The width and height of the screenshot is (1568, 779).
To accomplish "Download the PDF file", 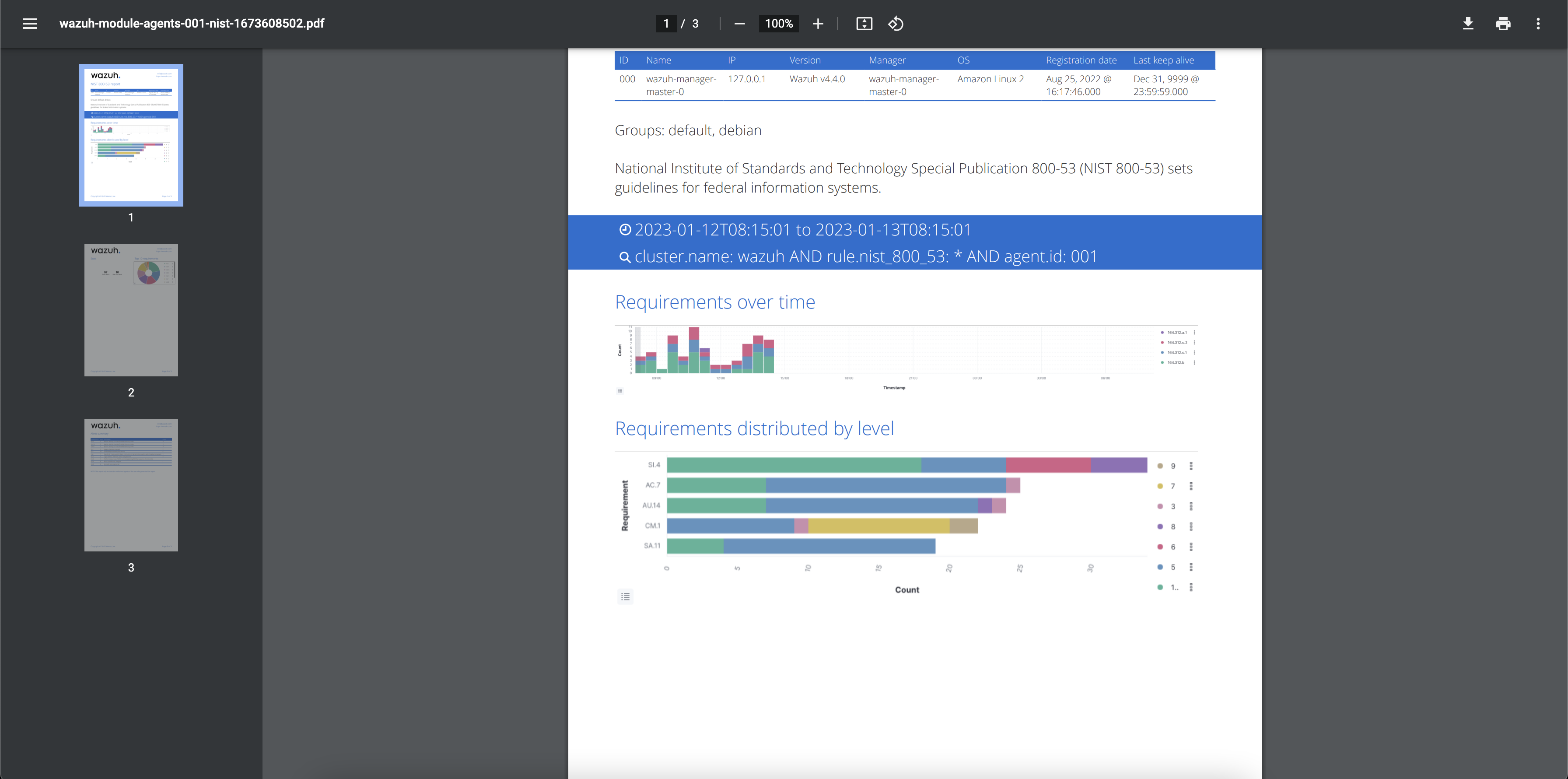I will 1468,24.
